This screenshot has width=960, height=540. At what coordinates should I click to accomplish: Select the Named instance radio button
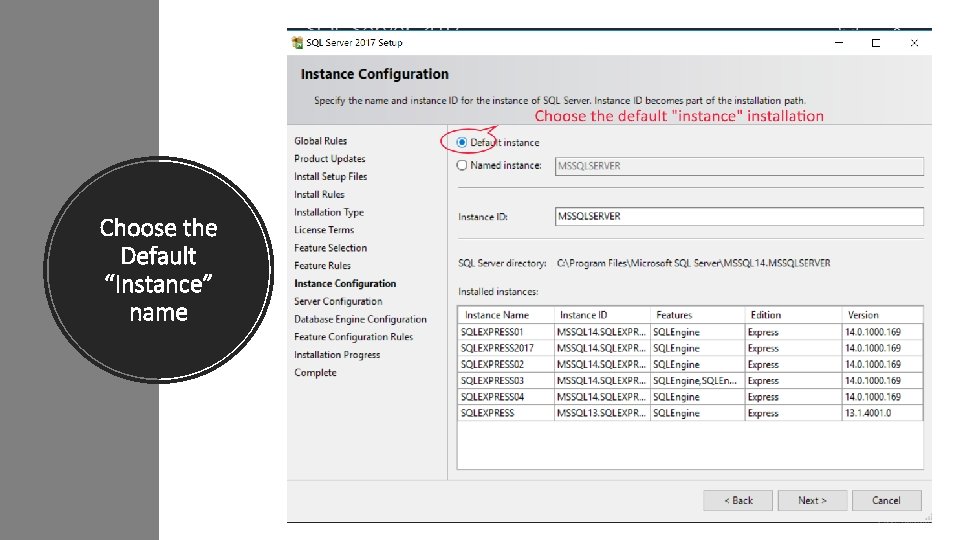pyautogui.click(x=462, y=165)
